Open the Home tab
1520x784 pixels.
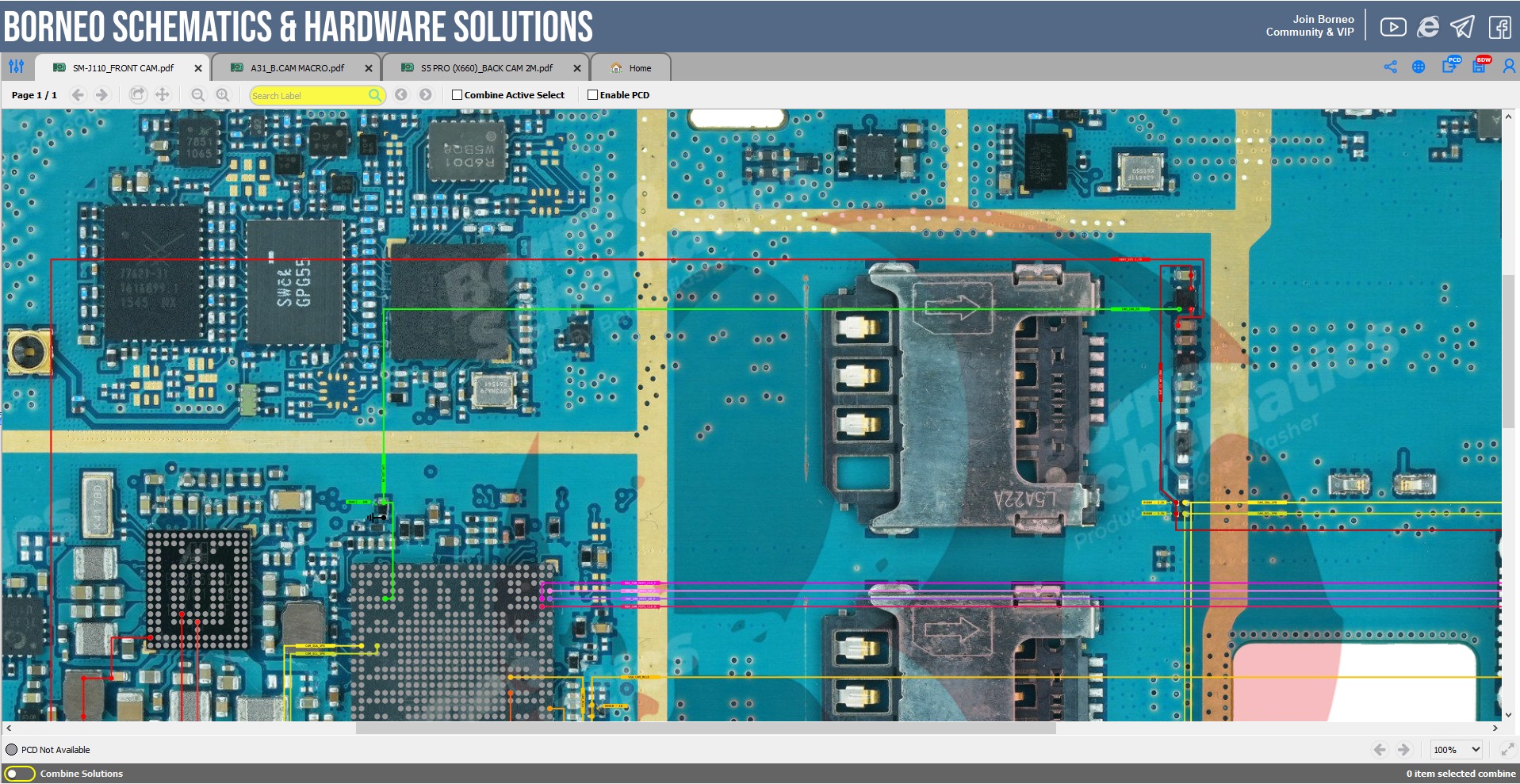631,68
